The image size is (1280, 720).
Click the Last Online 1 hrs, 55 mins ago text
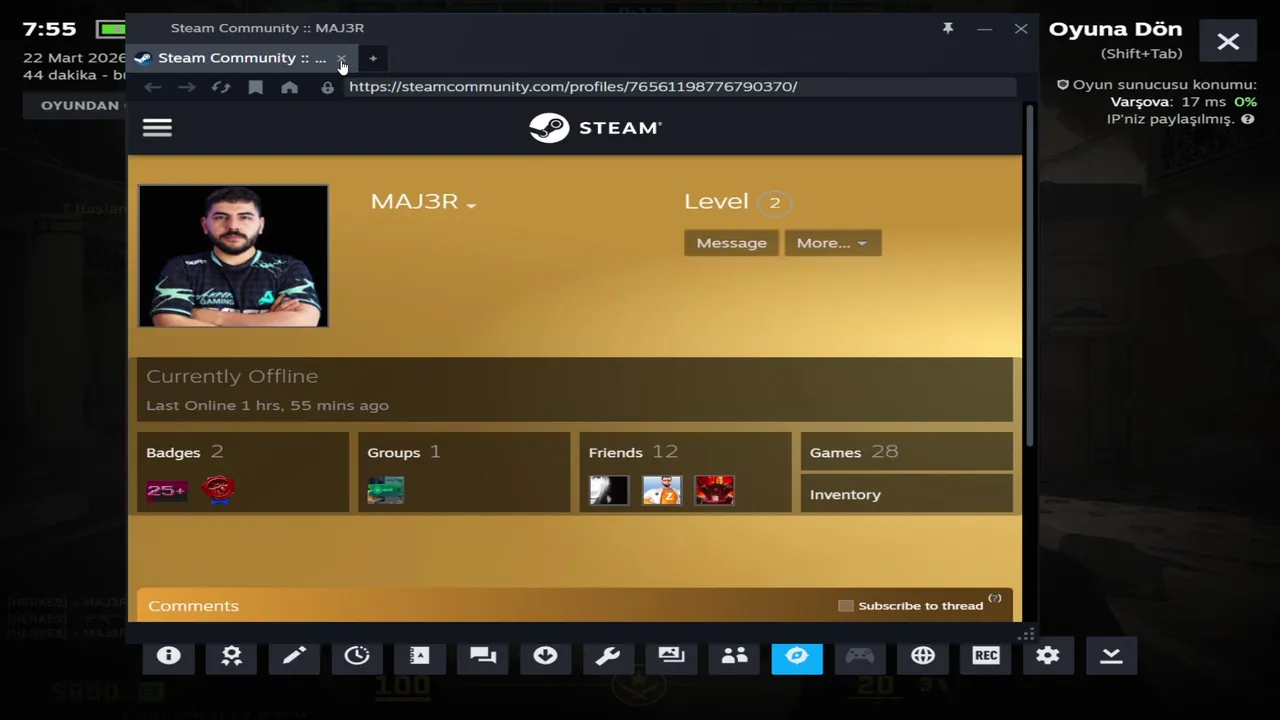click(x=267, y=405)
